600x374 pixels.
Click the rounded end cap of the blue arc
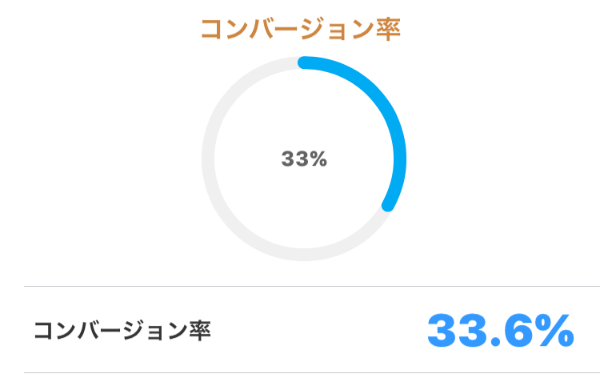pyautogui.click(x=388, y=206)
